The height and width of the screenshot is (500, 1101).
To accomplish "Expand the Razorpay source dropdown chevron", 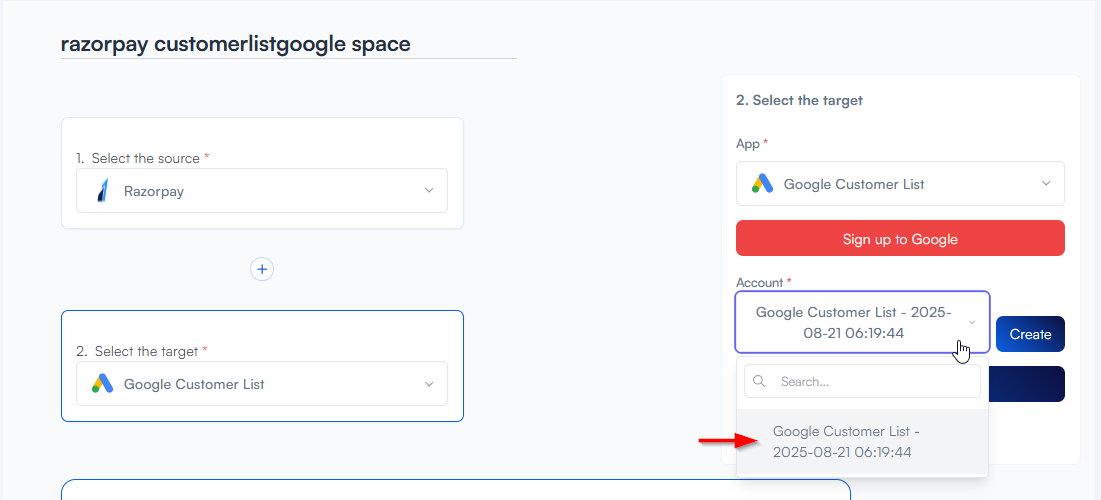I will click(429, 190).
